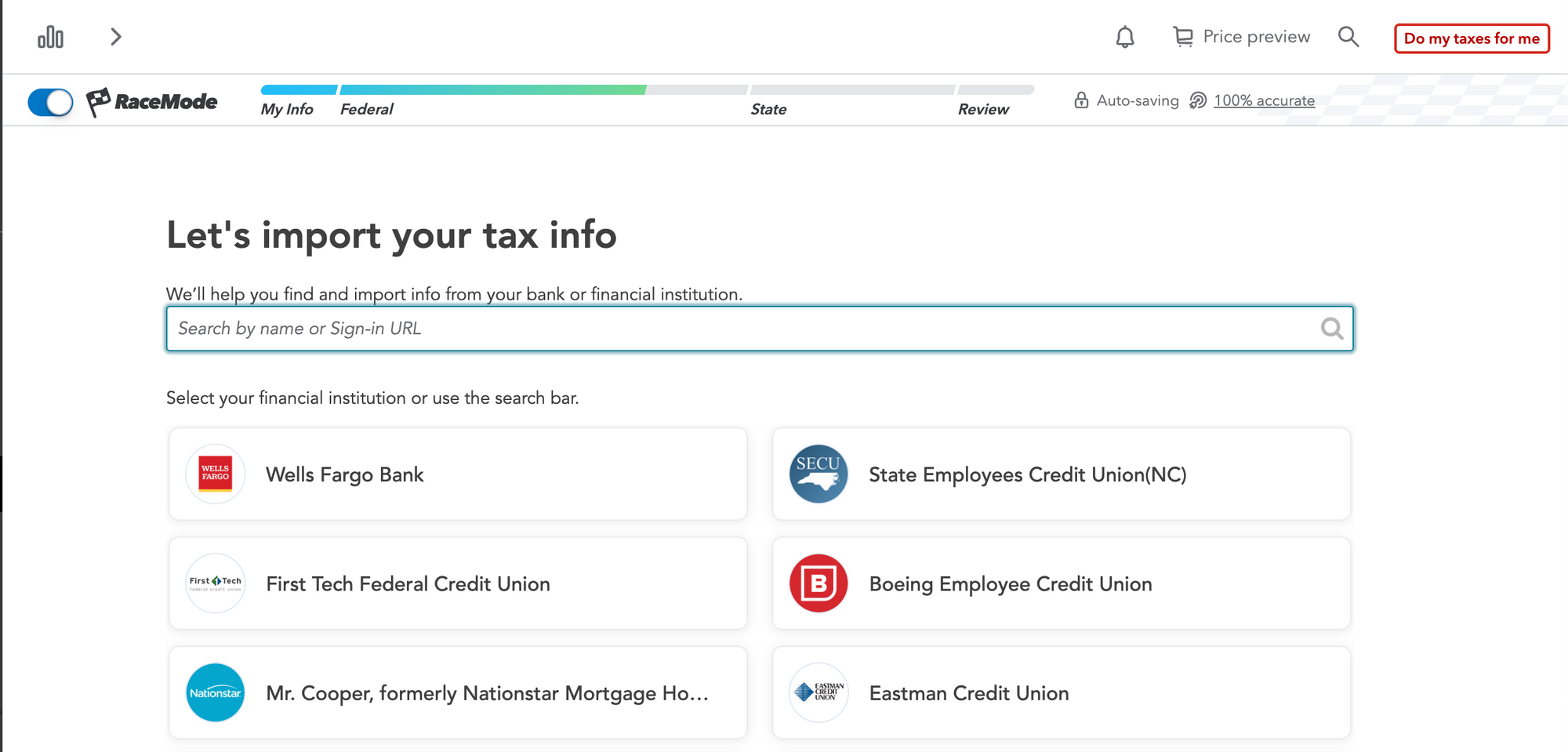Select Wells Fargo Bank
Screen dimensions: 1568x752
click(458, 474)
